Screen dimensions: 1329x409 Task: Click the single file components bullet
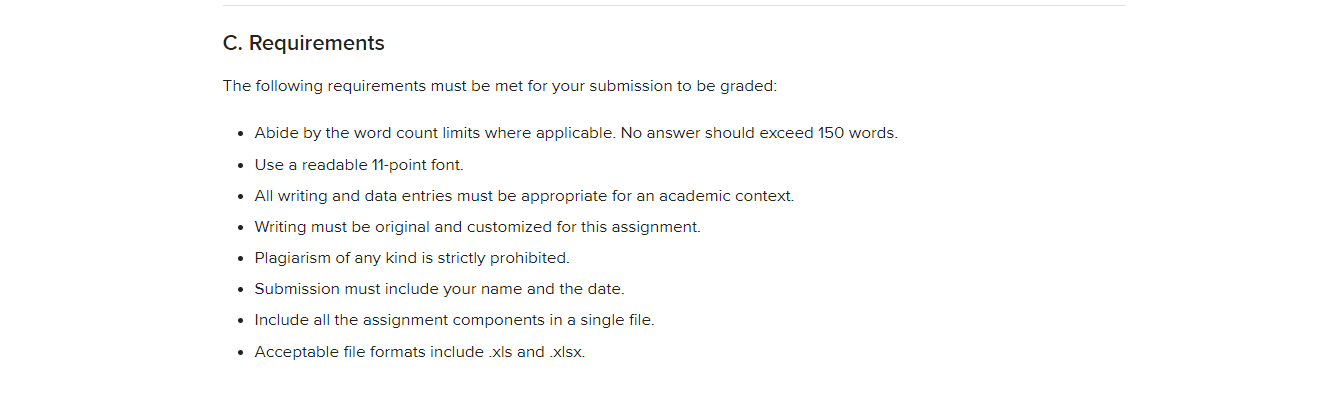tap(454, 320)
